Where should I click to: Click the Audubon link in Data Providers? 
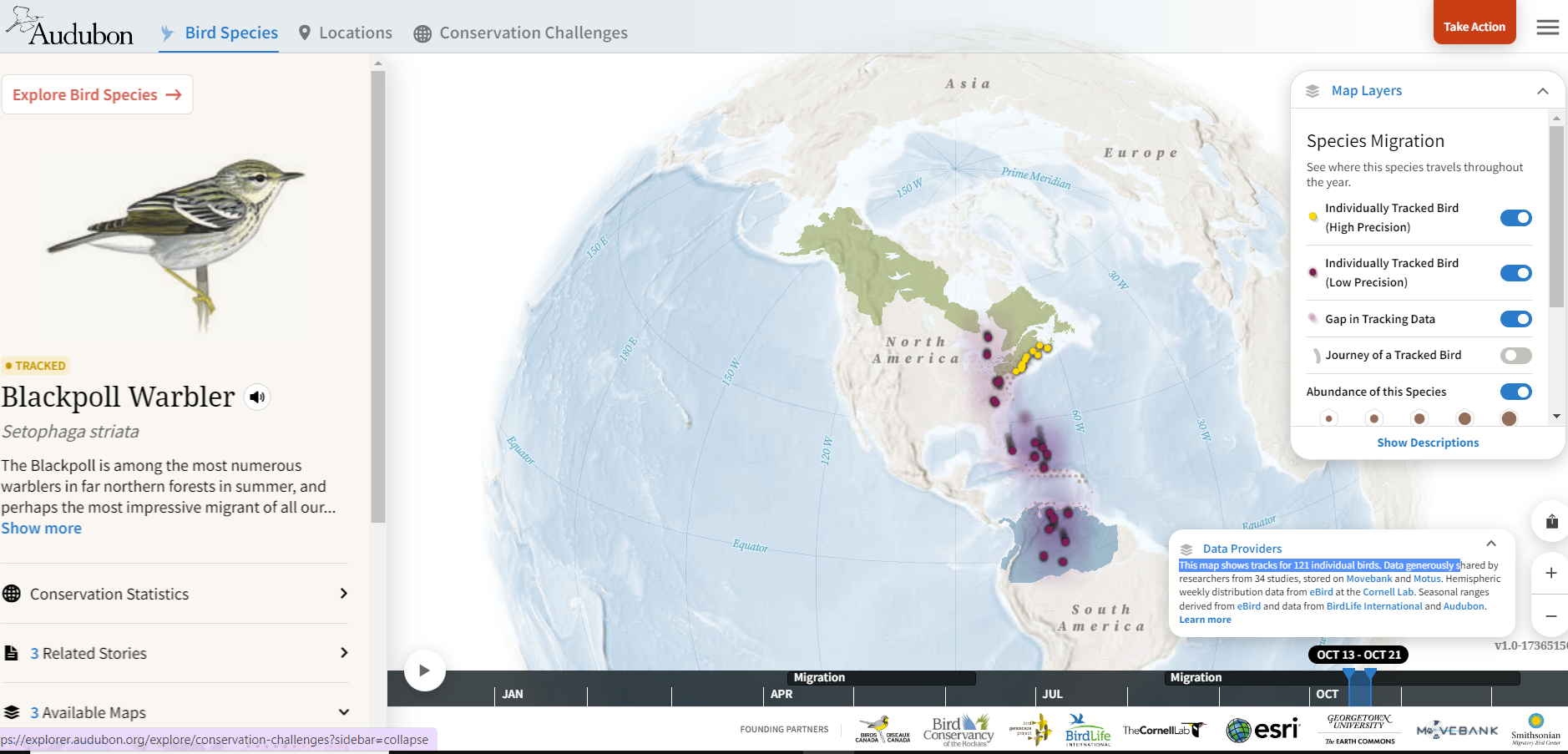1464,606
